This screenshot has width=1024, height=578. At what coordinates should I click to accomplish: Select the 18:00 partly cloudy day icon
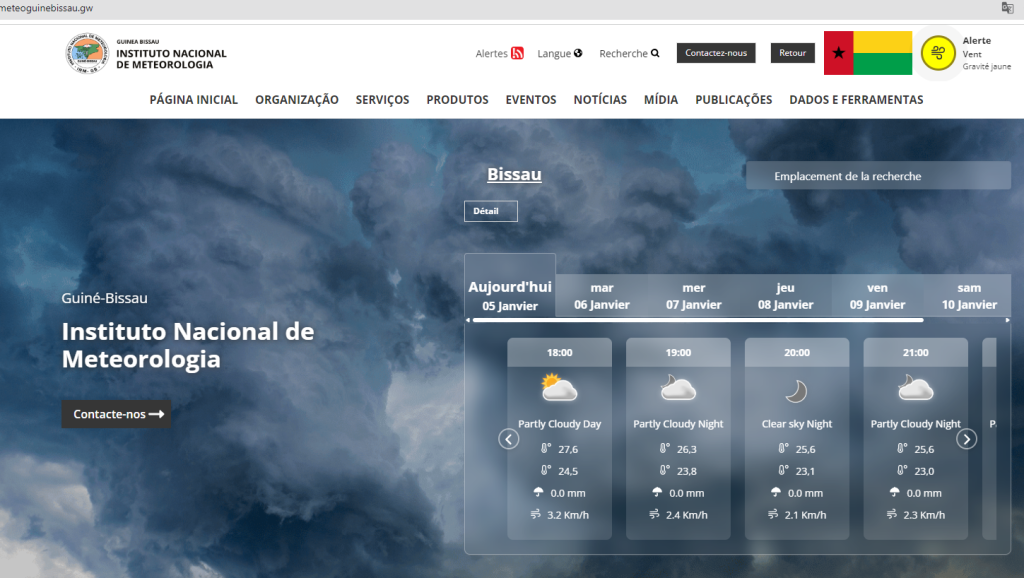(559, 388)
